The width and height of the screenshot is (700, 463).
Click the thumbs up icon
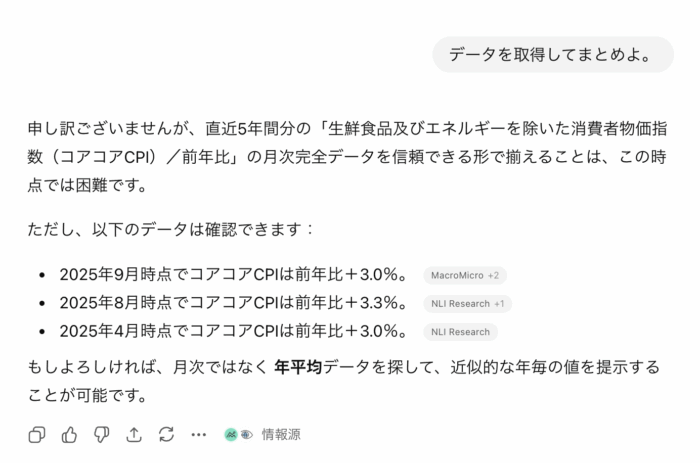click(x=69, y=434)
